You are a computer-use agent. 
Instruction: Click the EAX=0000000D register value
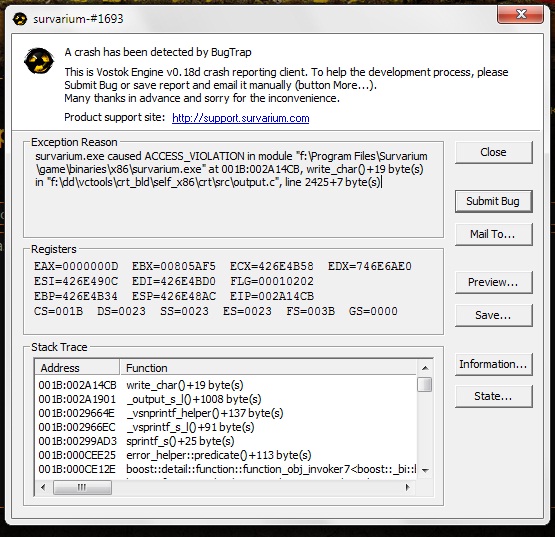pos(76,266)
